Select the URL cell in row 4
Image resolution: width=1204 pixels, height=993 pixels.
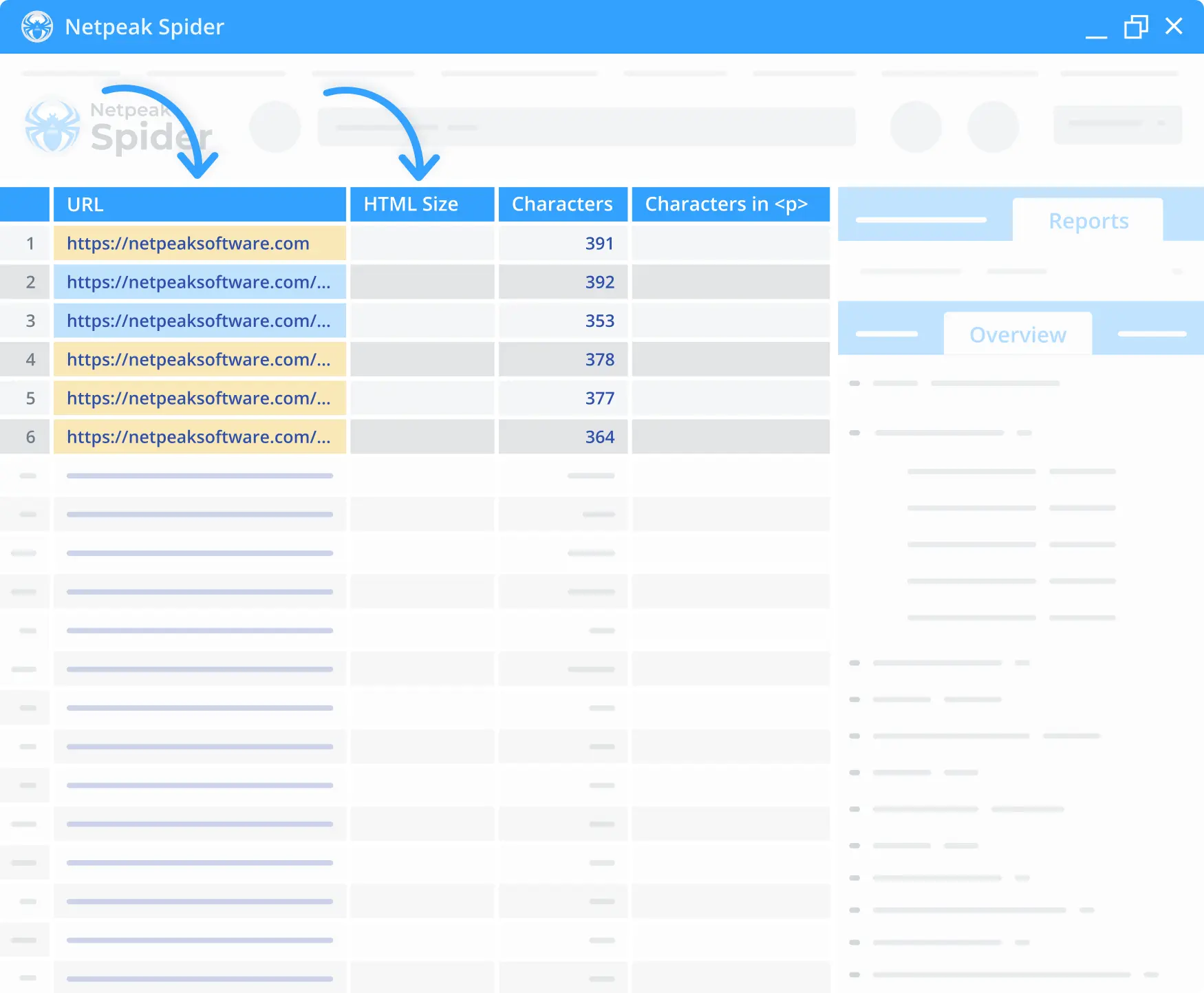point(200,359)
